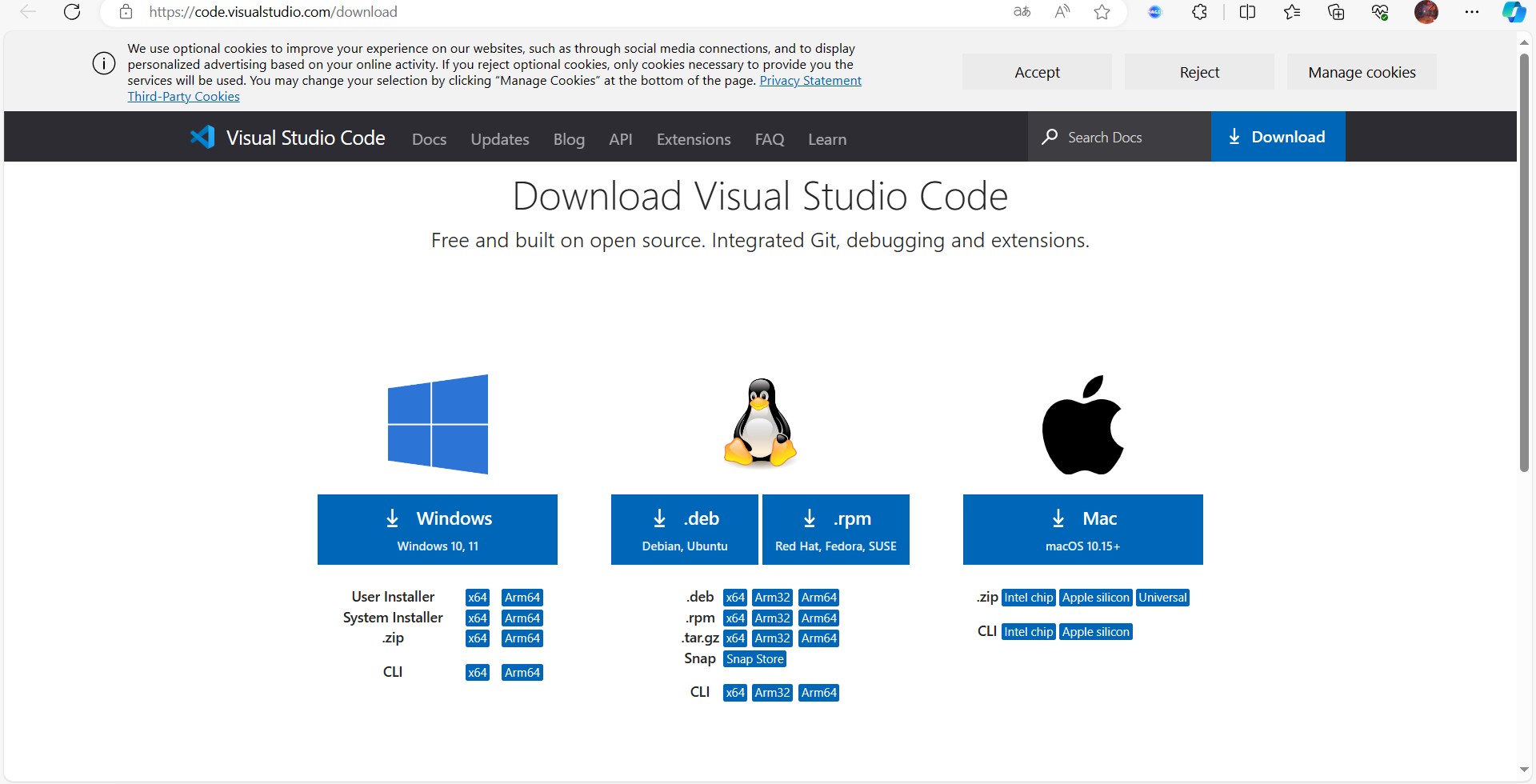This screenshot has width=1536, height=784.
Task: Open the FAQ nav item
Action: coord(770,139)
